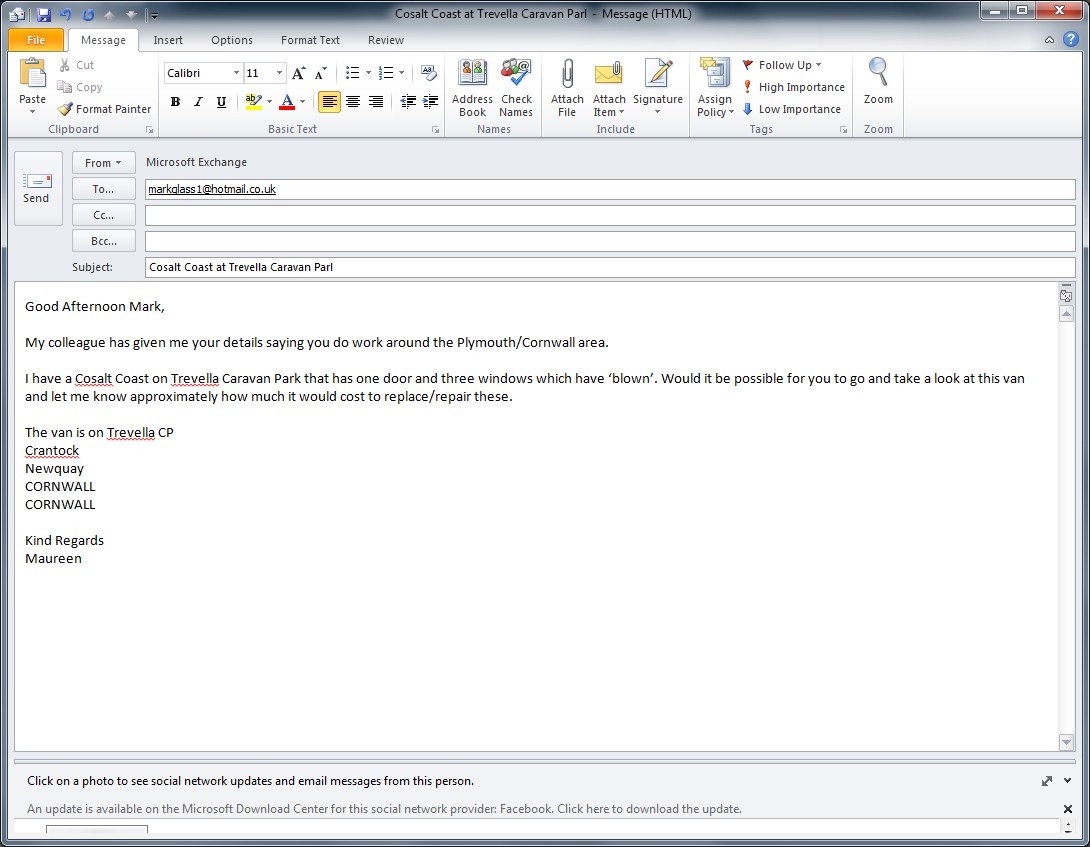Open the Attach Item menu

[609, 88]
